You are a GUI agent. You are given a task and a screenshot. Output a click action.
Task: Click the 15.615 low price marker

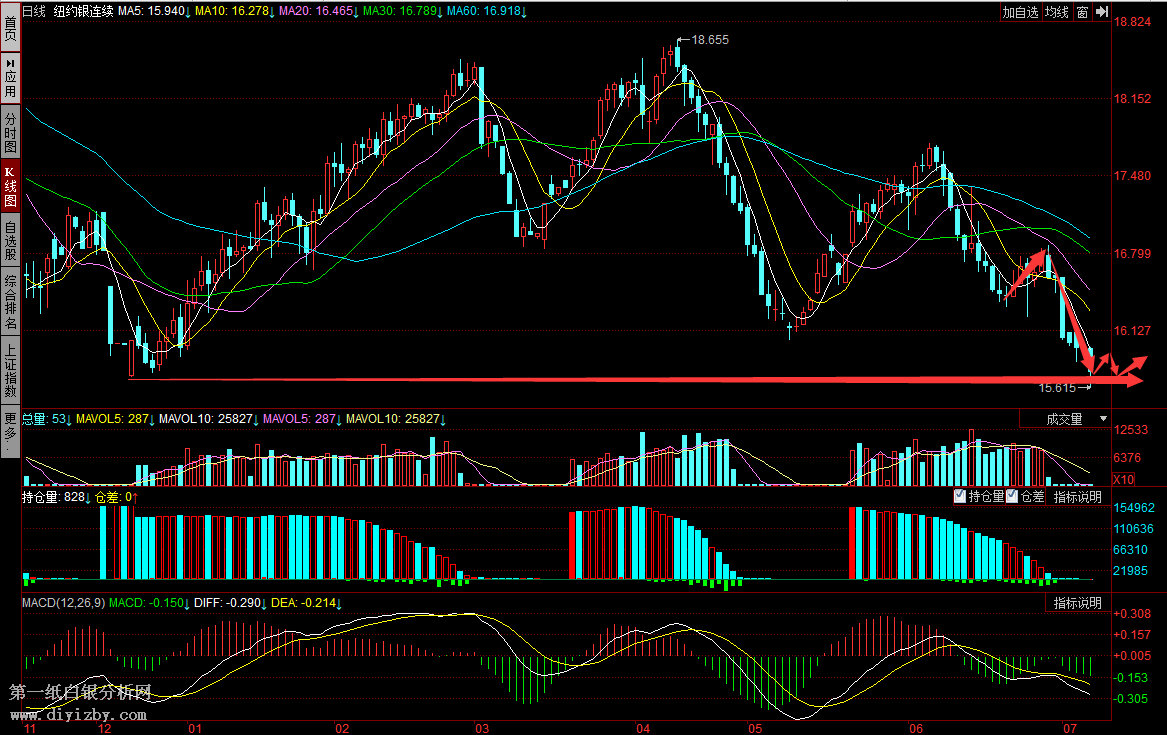click(x=1057, y=388)
